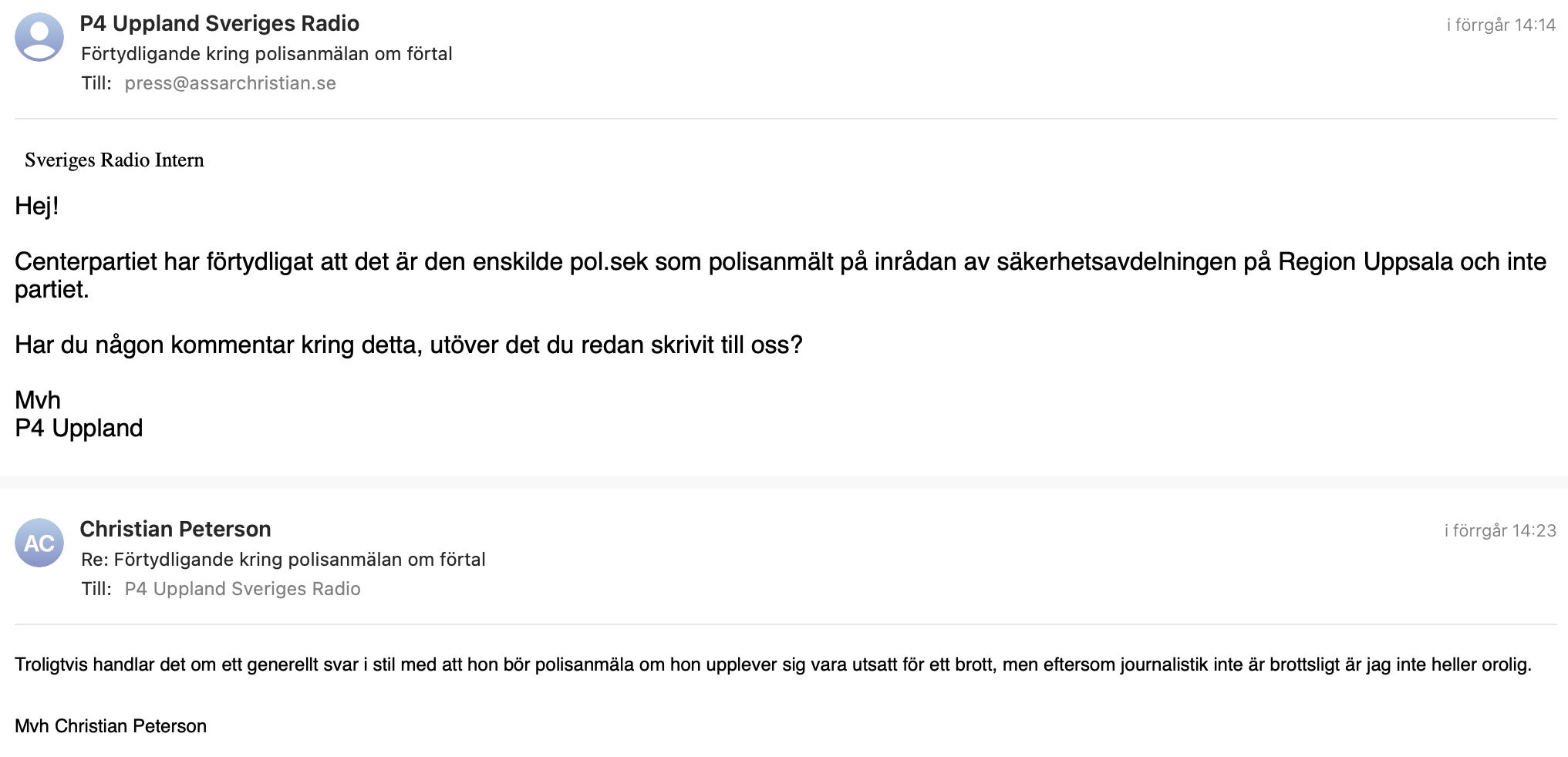
Task: Click the reply text starting with Troligtvis
Action: [773, 664]
